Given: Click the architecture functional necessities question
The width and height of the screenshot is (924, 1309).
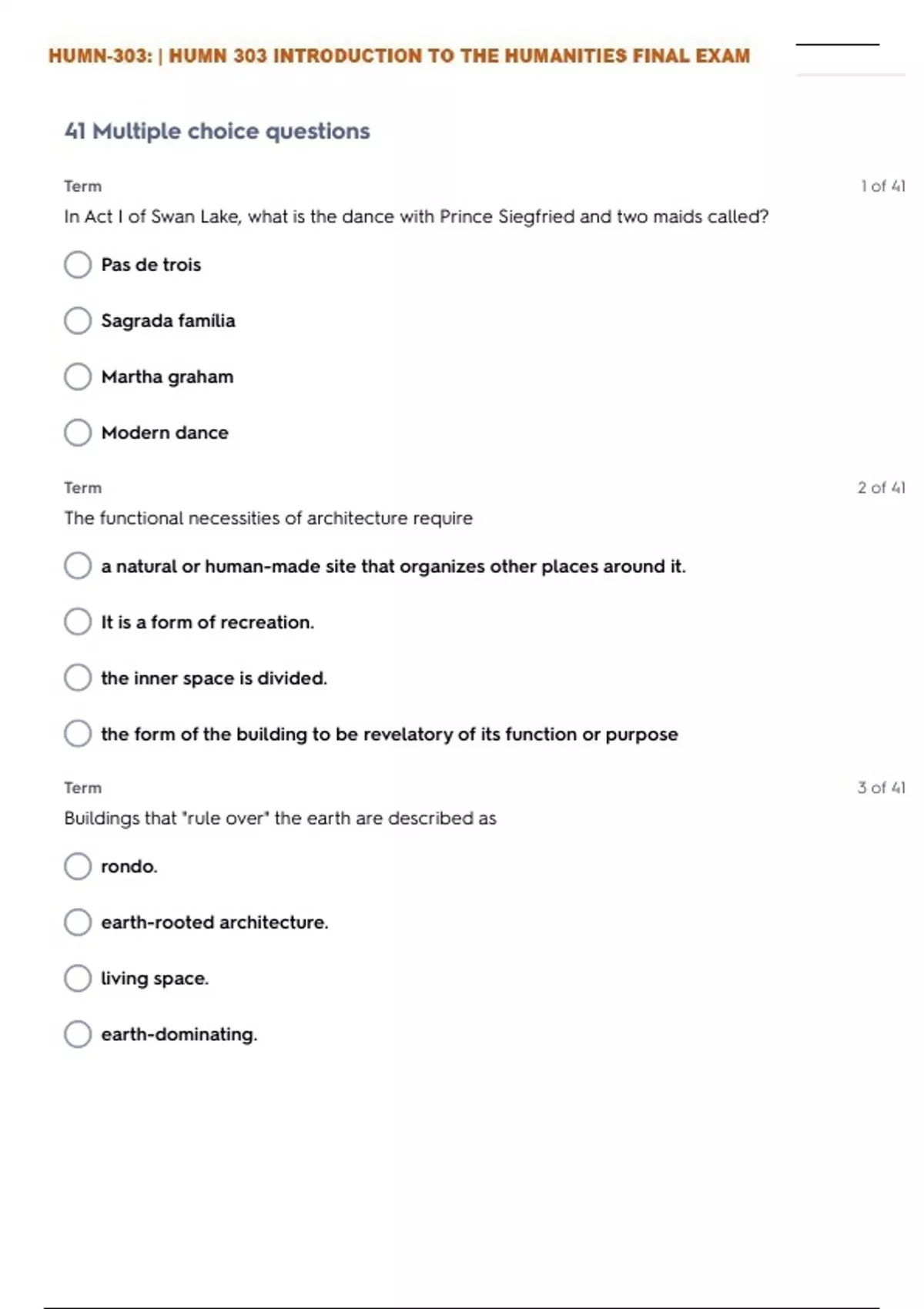Looking at the screenshot, I should (268, 518).
